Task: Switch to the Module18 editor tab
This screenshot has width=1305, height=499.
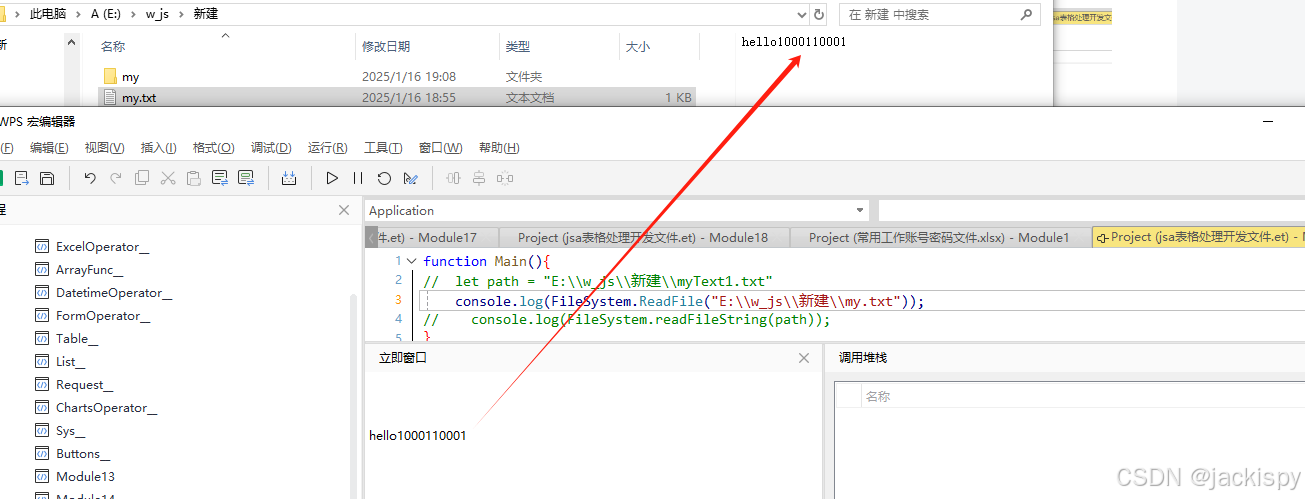Action: tap(642, 237)
